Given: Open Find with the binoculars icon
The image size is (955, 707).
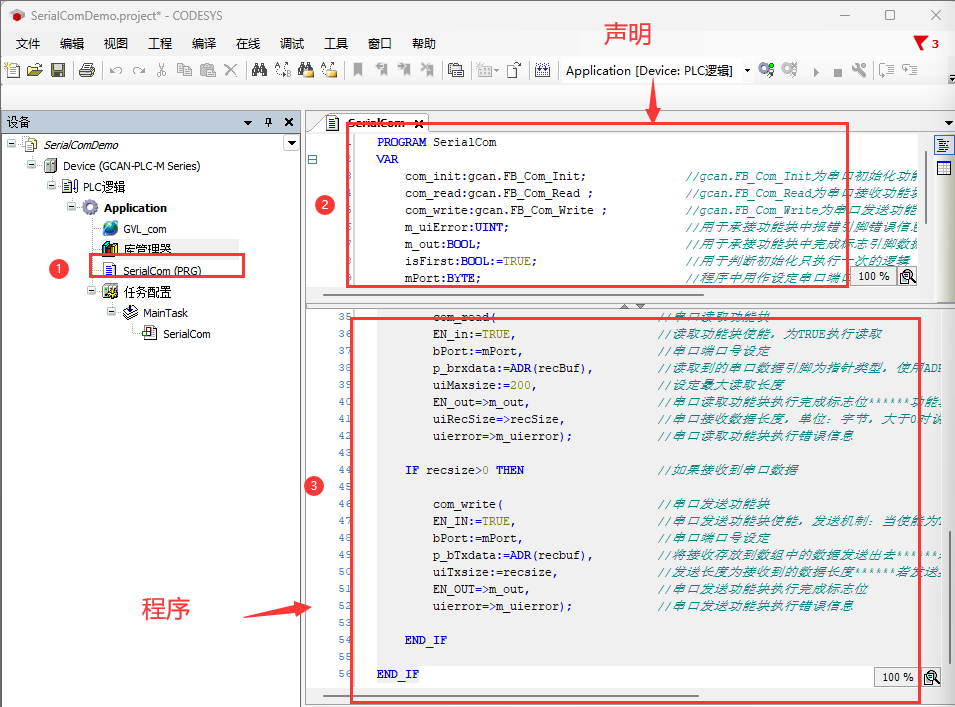Looking at the screenshot, I should click(x=259, y=70).
